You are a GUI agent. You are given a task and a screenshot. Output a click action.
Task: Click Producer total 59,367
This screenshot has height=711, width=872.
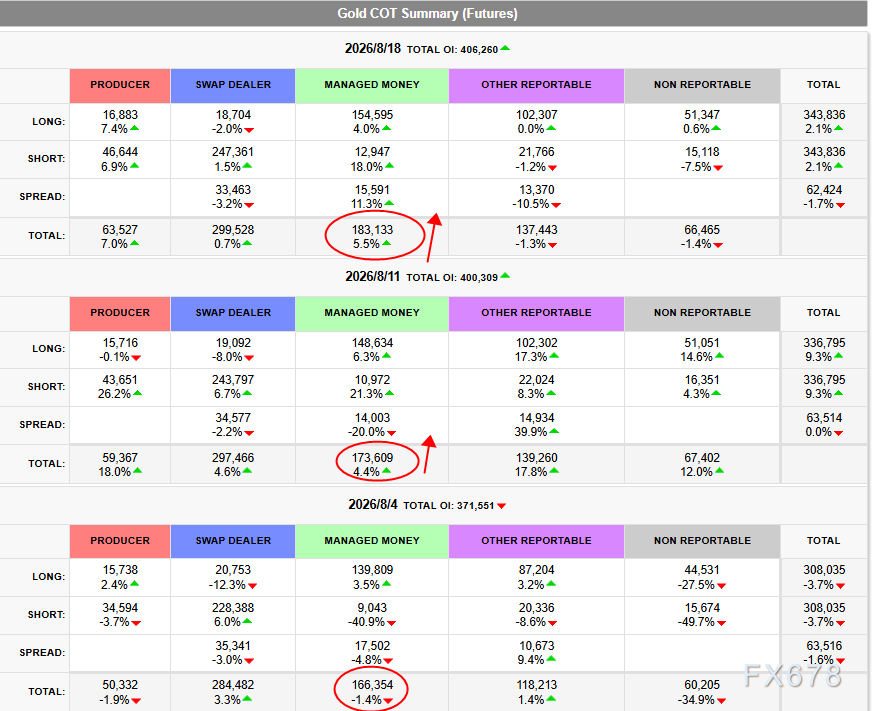click(x=120, y=458)
